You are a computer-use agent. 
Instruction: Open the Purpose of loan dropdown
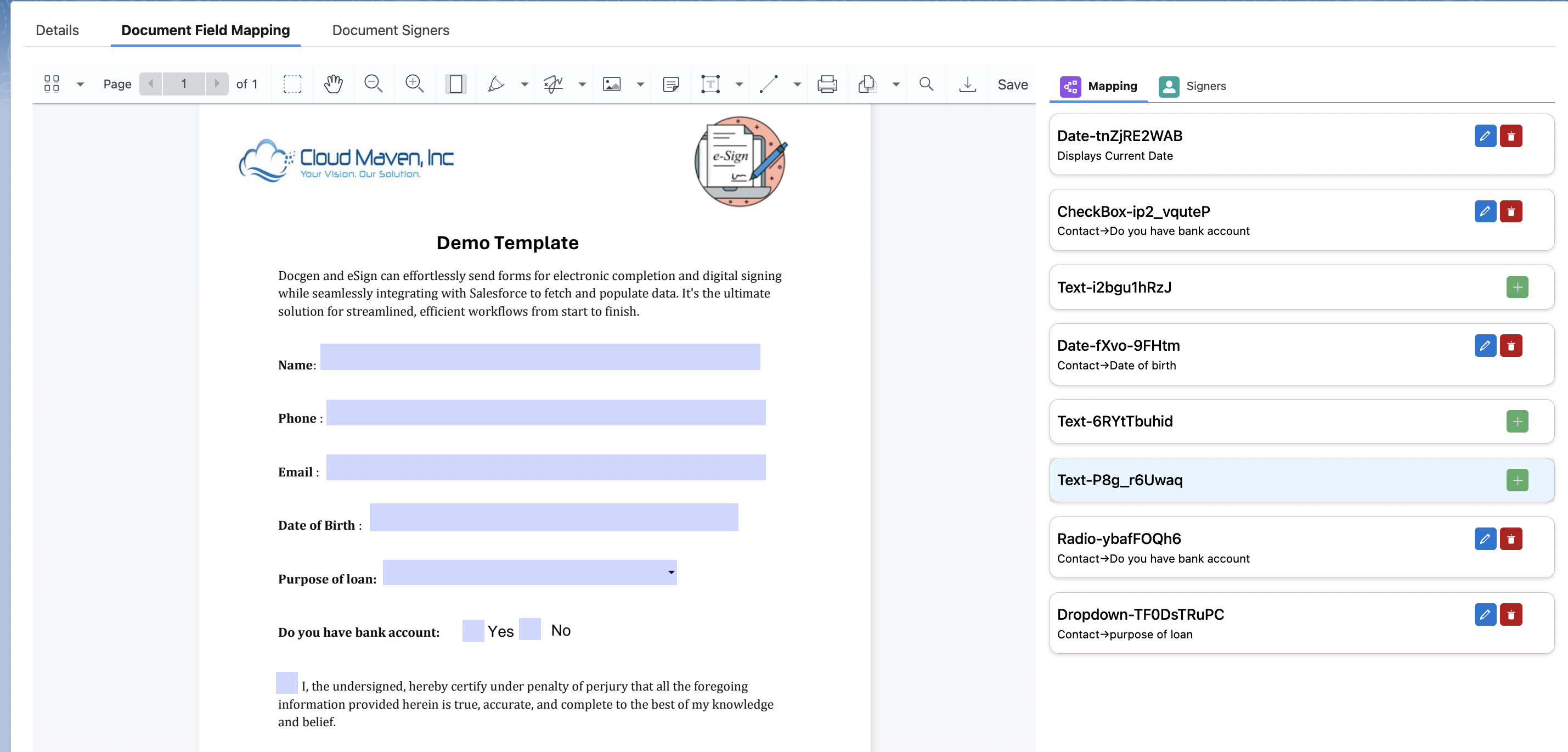click(529, 573)
